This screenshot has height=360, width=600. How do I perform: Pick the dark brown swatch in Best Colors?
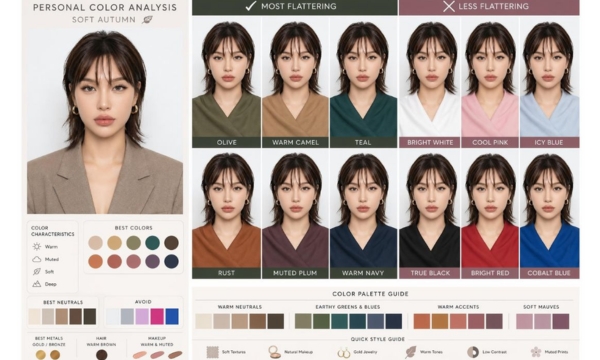tap(171, 243)
